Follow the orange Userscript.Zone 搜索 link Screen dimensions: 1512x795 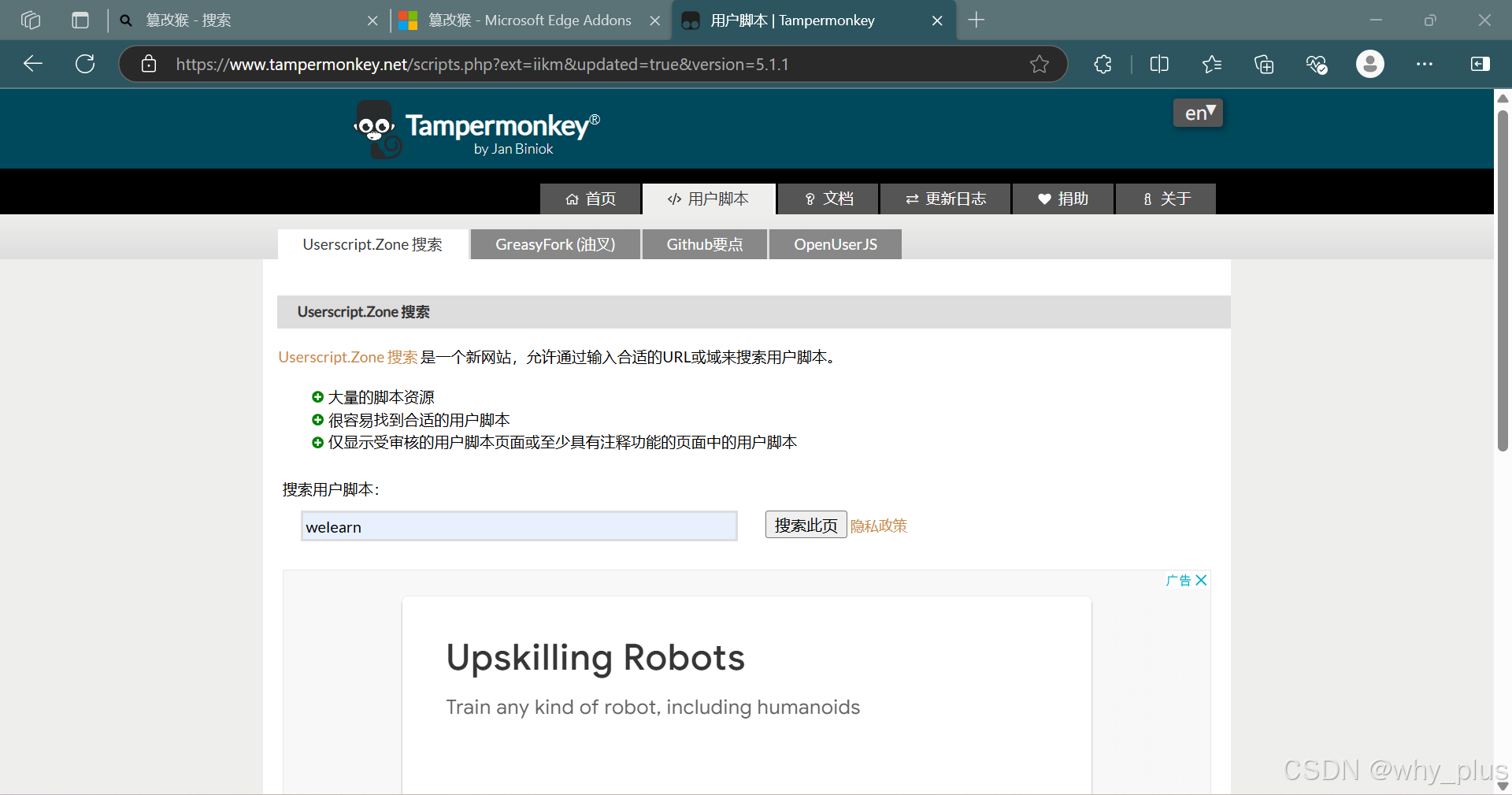(348, 357)
